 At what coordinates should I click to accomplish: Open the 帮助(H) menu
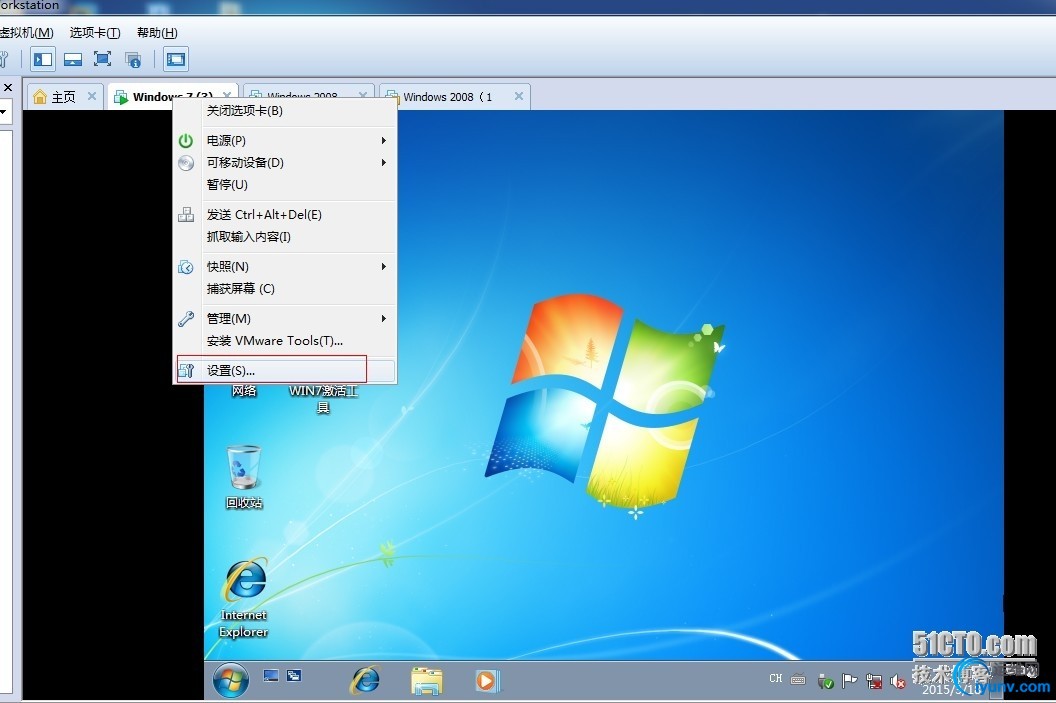(x=157, y=32)
